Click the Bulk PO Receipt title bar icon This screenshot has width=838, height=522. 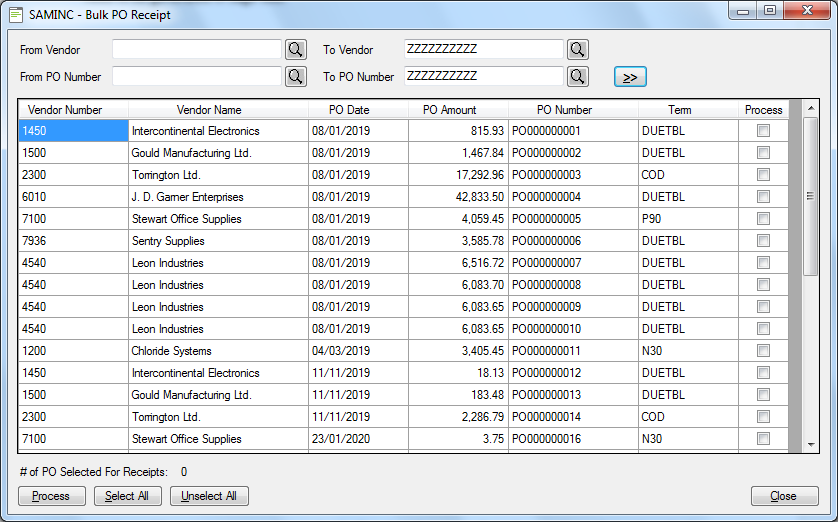16,14
